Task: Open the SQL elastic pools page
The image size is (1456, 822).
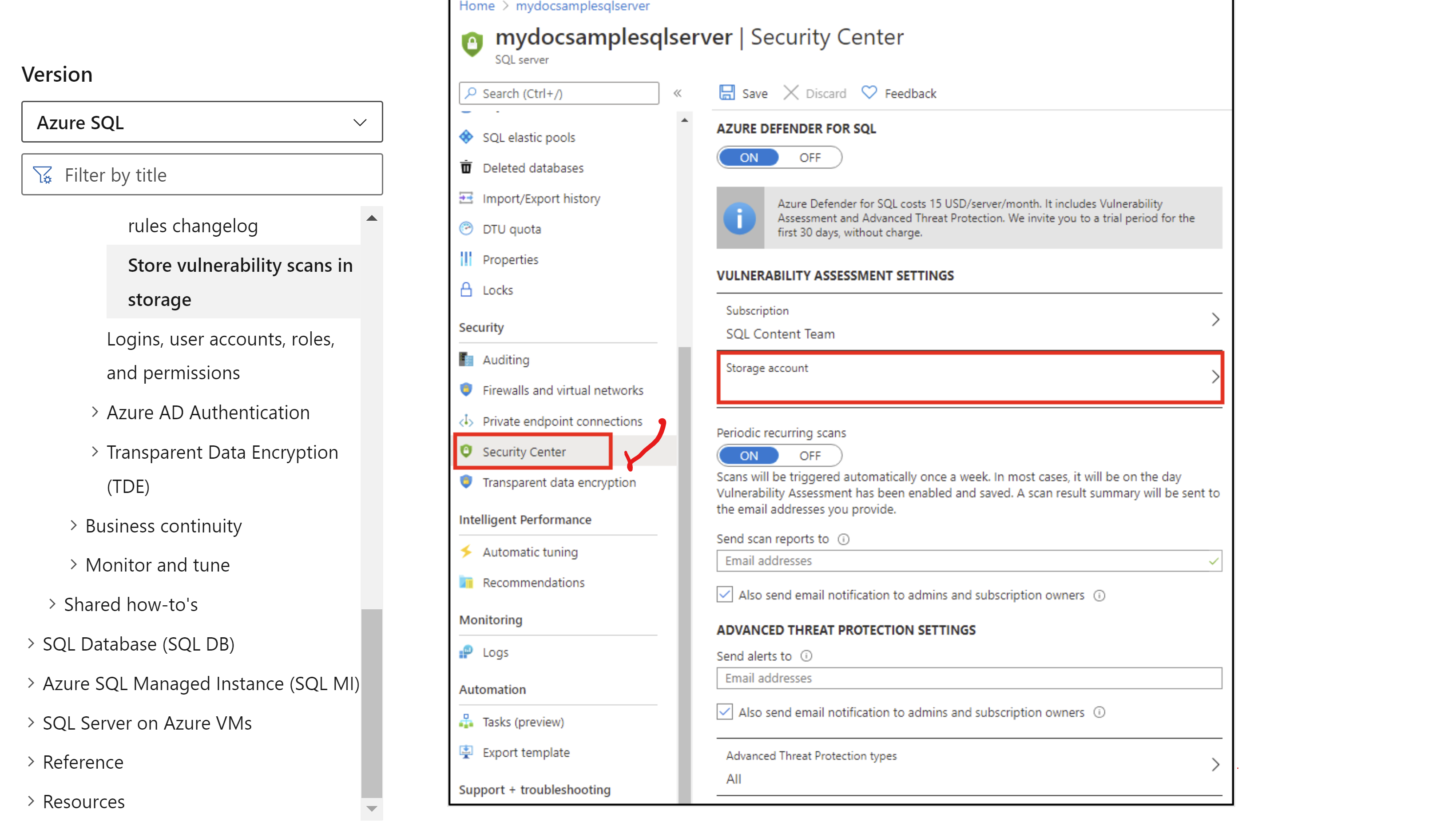Action: click(x=528, y=137)
